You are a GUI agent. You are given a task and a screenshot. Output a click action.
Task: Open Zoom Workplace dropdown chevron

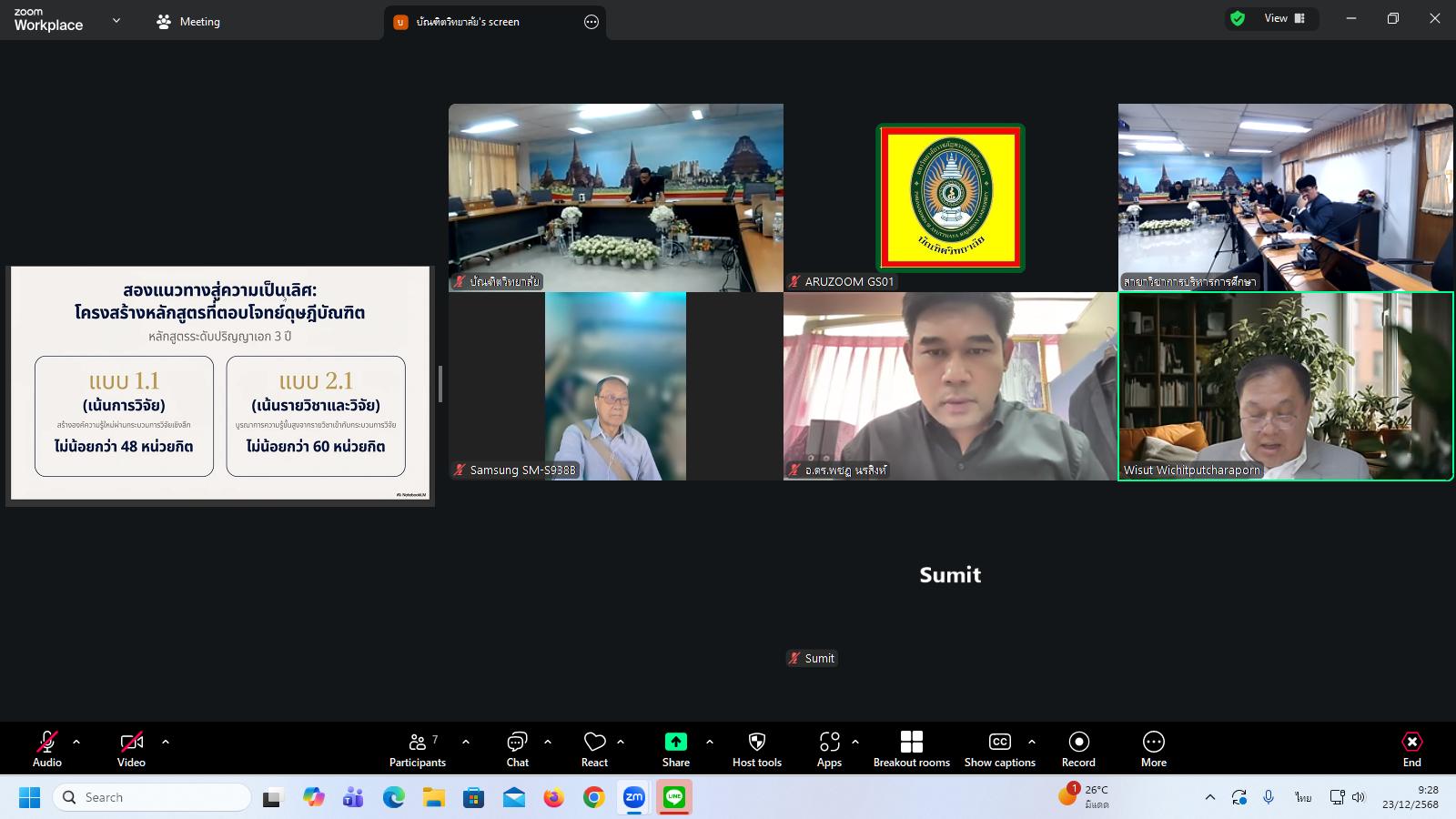(116, 20)
